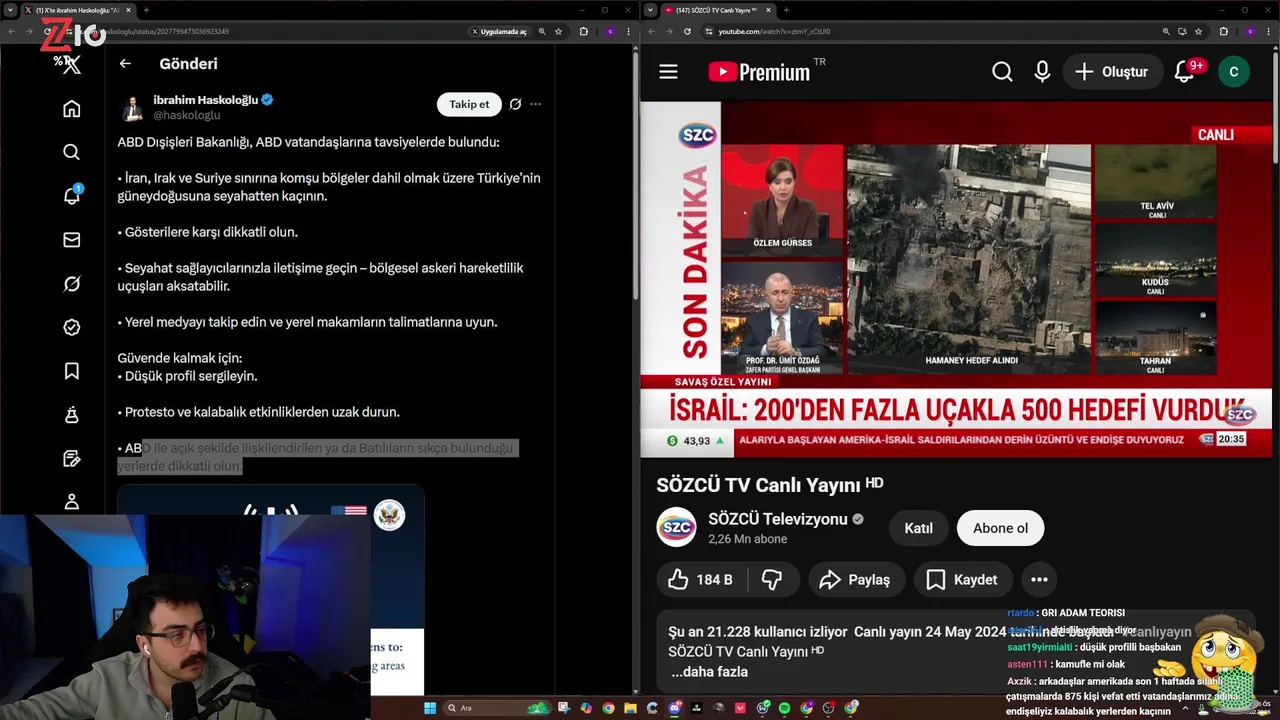Image resolution: width=1280 pixels, height=720 pixels.
Task: Open the verified badge sidebar icon on X
Action: pyautogui.click(x=71, y=327)
